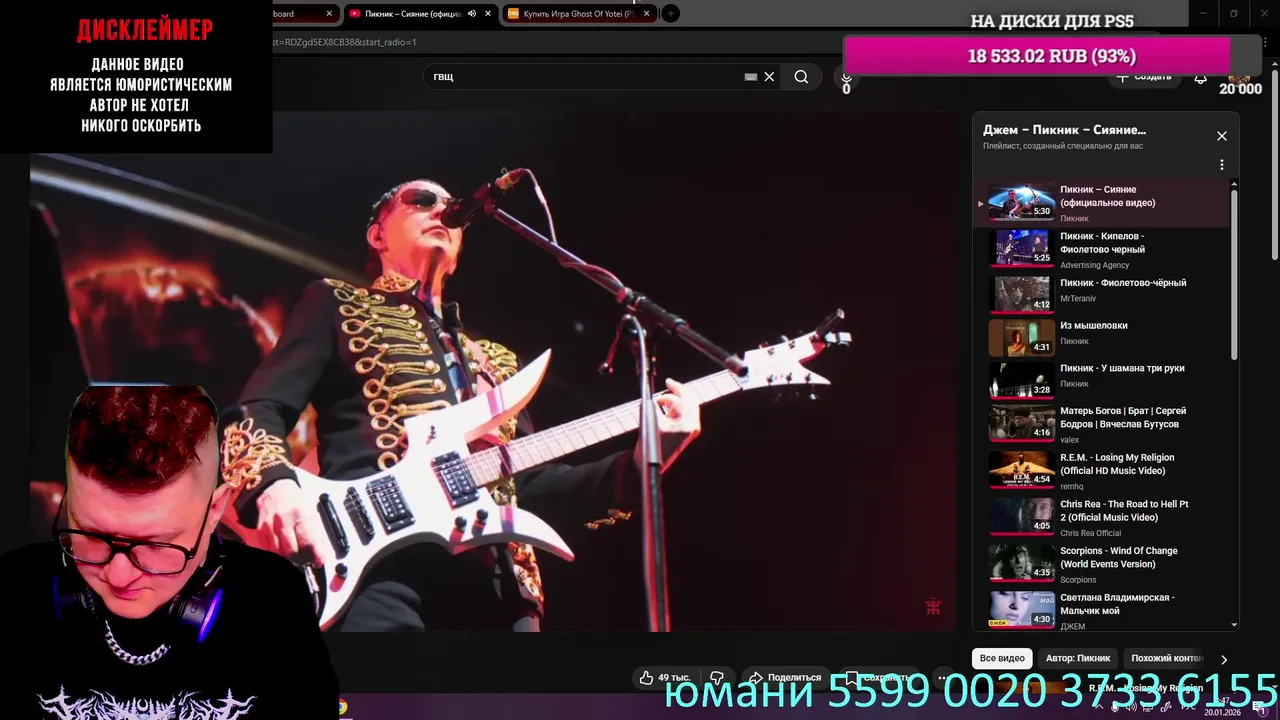The height and width of the screenshot is (720, 1280).
Task: Open the Windows notification center icon
Action: pos(1258,707)
